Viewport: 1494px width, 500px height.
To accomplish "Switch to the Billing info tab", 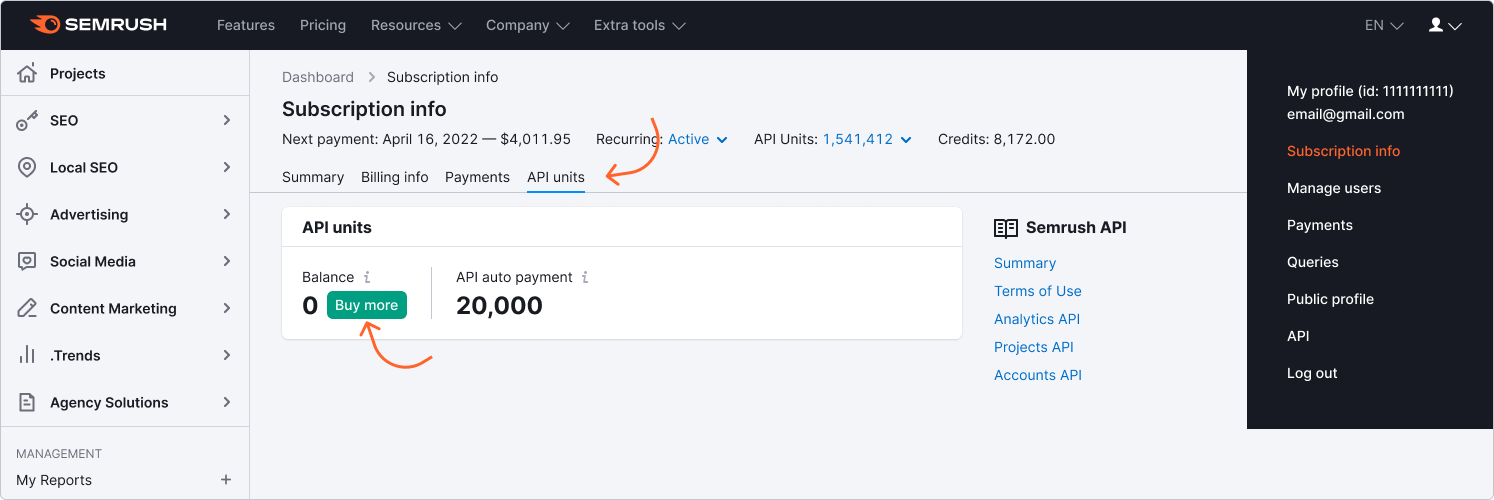I will (395, 177).
